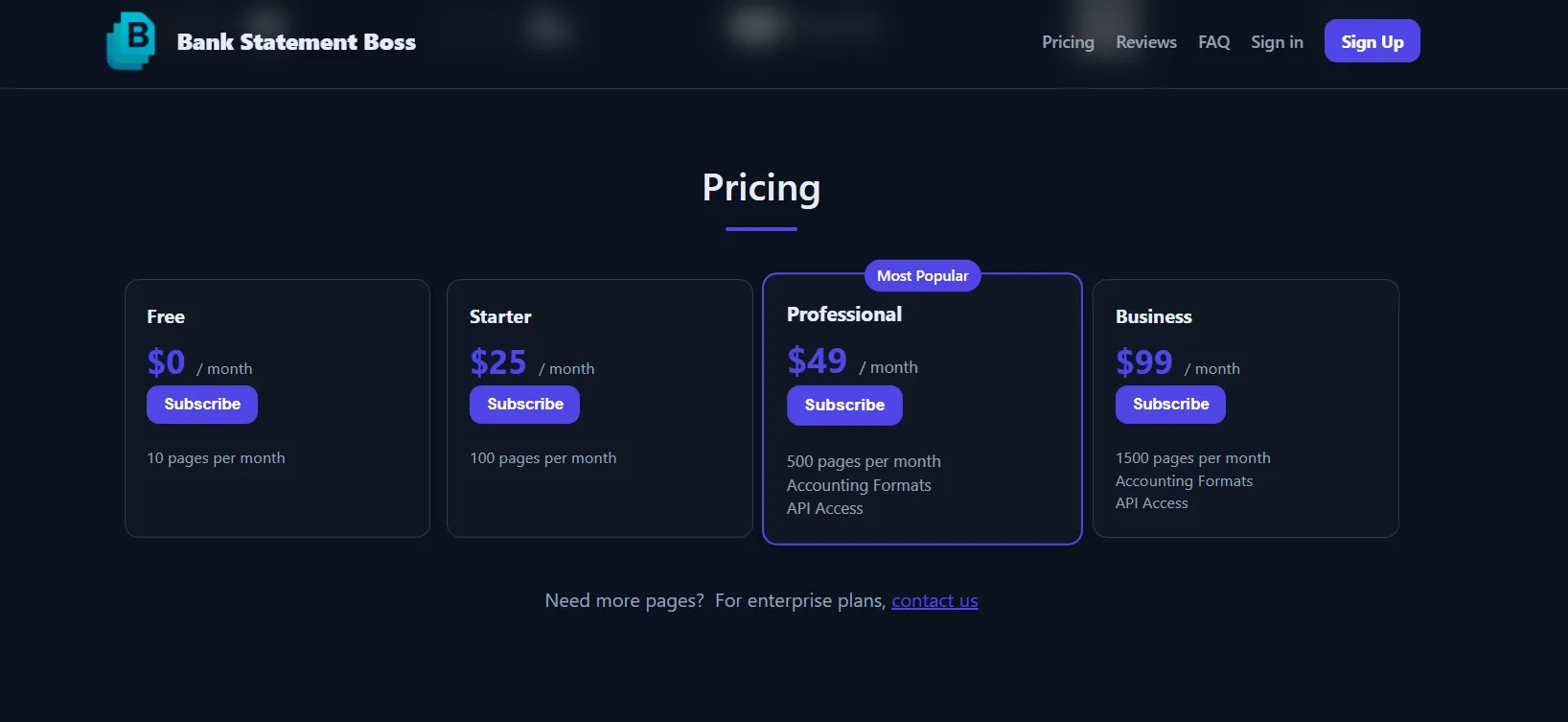Click the Business plan title

tap(1153, 317)
